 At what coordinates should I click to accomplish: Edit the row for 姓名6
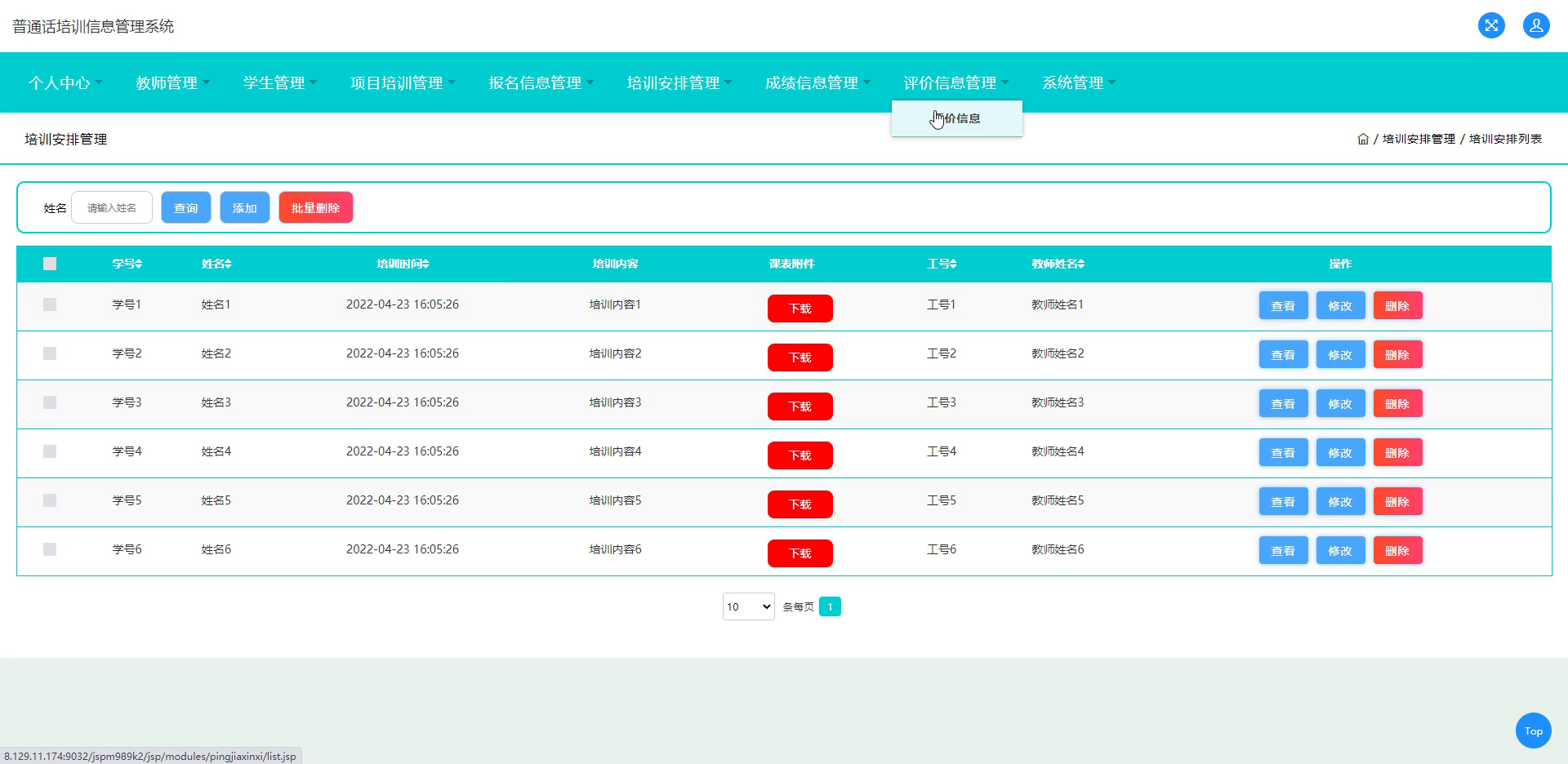click(1340, 551)
